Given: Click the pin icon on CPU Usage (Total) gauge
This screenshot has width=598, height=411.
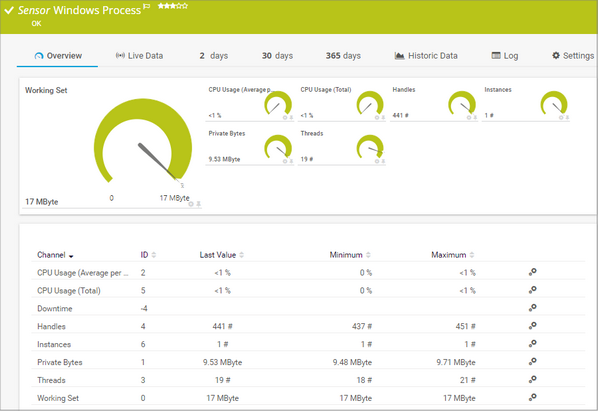Looking at the screenshot, I should [x=383, y=117].
